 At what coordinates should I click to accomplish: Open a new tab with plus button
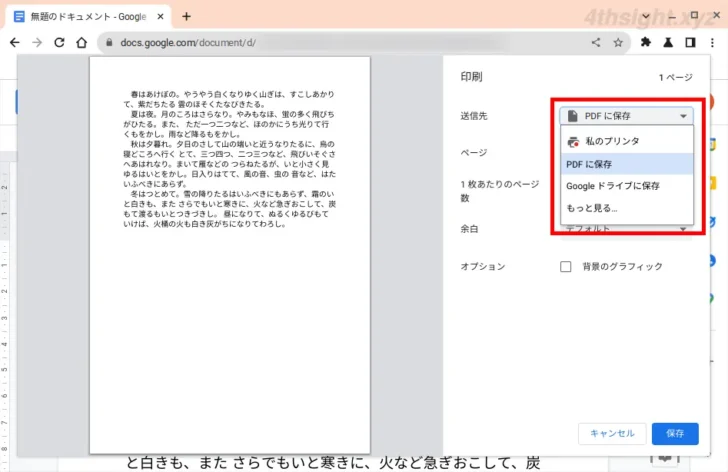point(186,17)
